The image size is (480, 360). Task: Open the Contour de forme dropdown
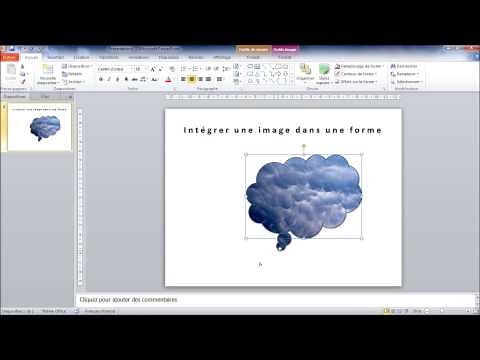point(356,74)
